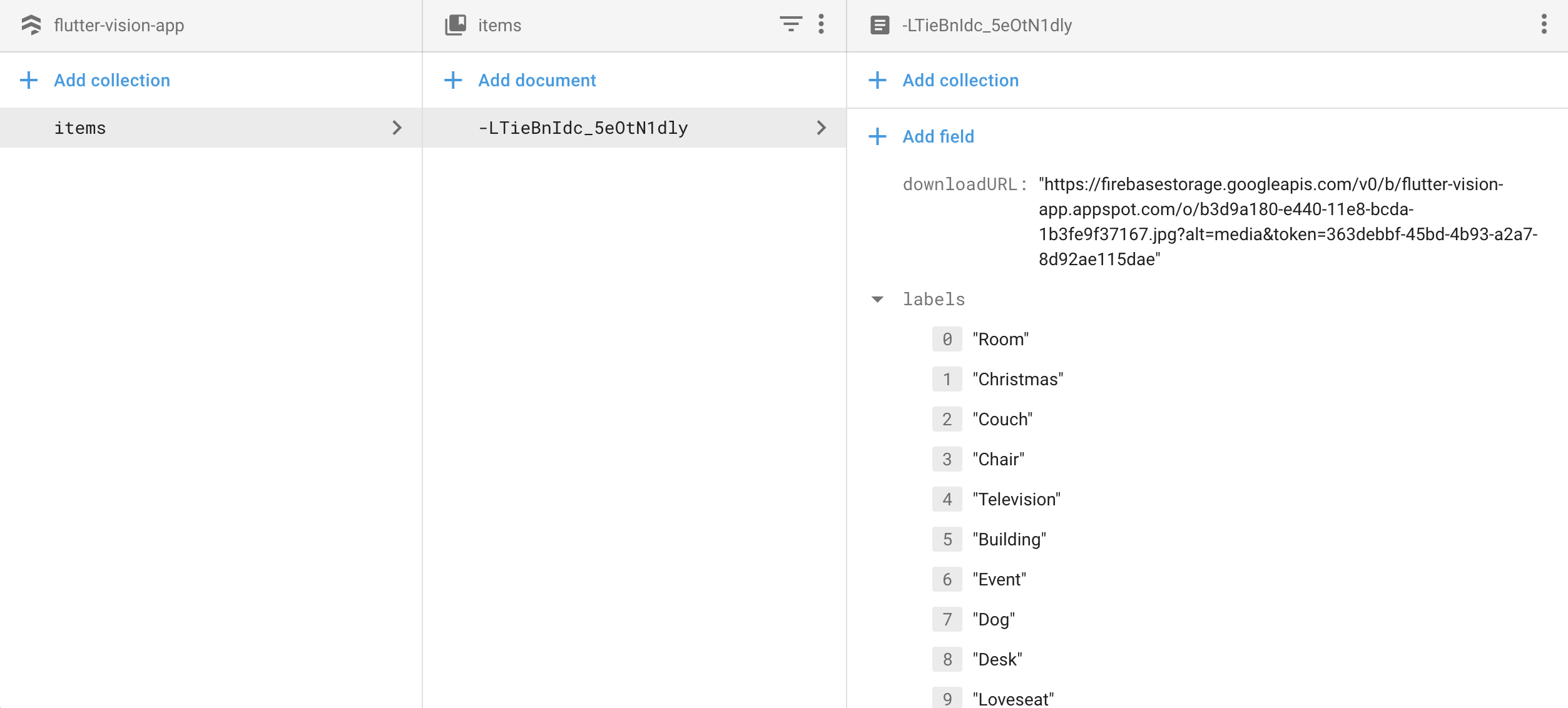Select the items collection in the first panel
1568x708 pixels.
click(79, 128)
